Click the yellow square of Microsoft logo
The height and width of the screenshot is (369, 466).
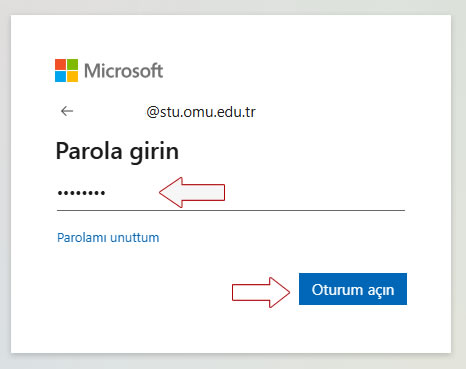coord(72,76)
